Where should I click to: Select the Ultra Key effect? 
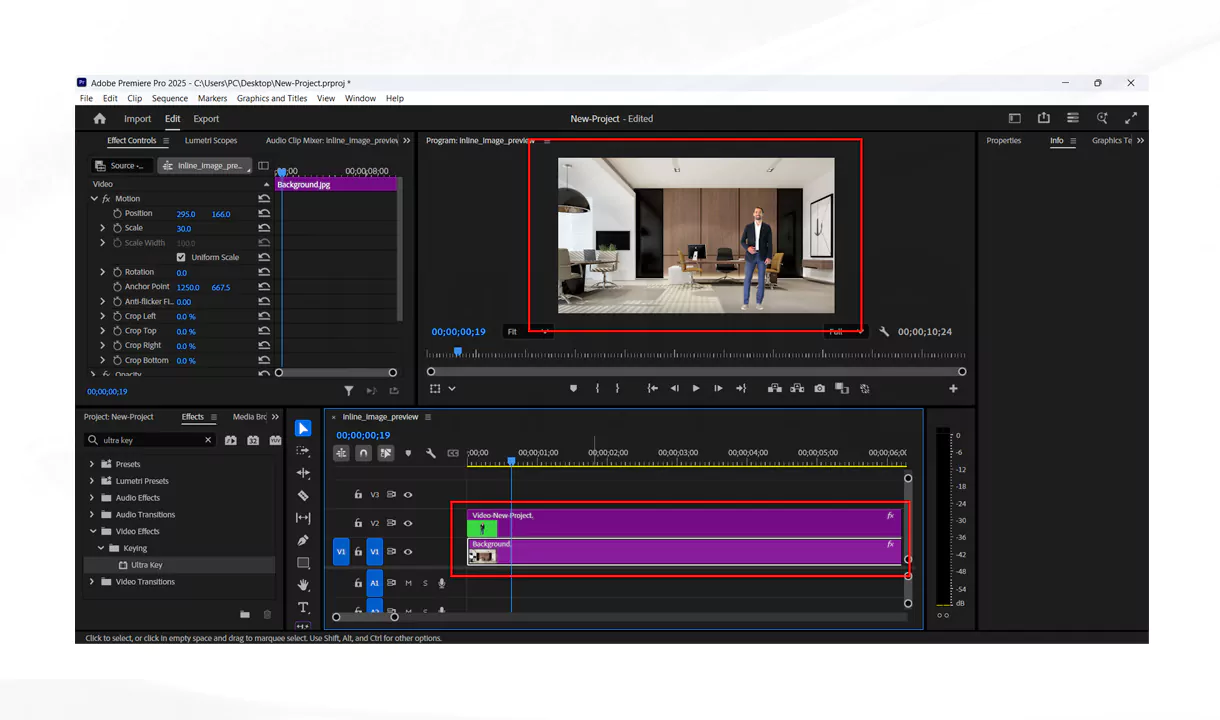tap(147, 565)
